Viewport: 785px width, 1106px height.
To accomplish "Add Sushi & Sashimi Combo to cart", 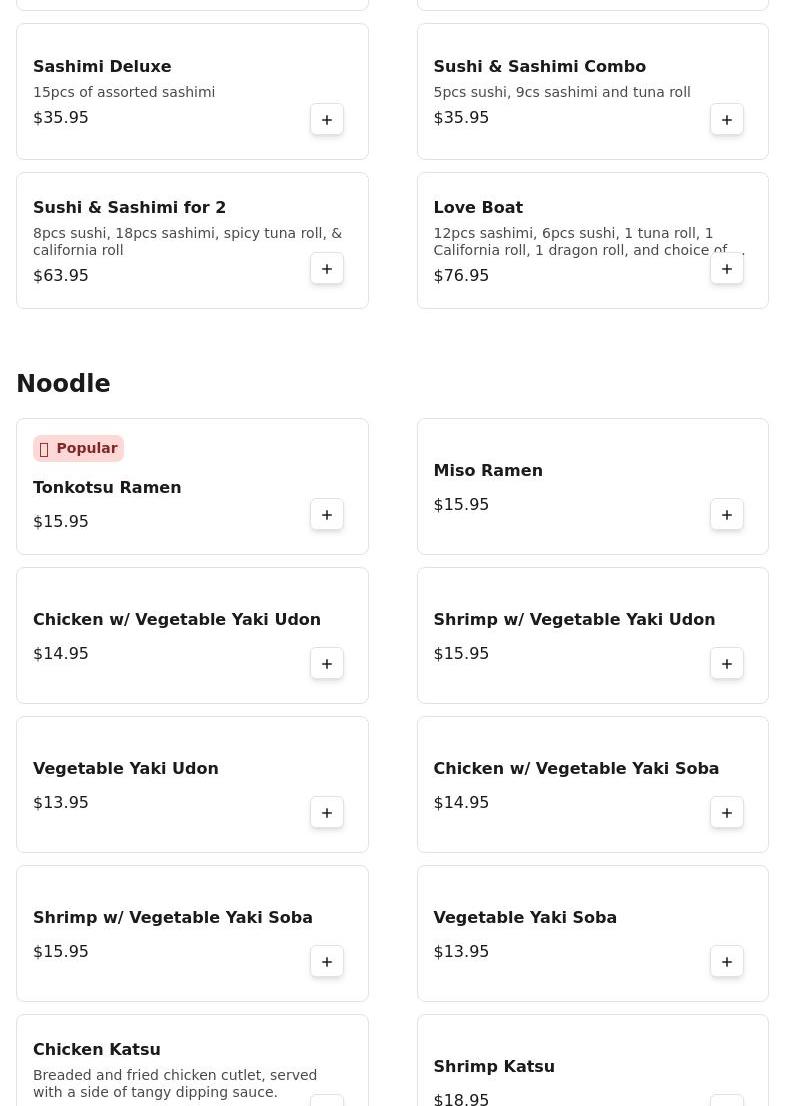I will [x=727, y=120].
